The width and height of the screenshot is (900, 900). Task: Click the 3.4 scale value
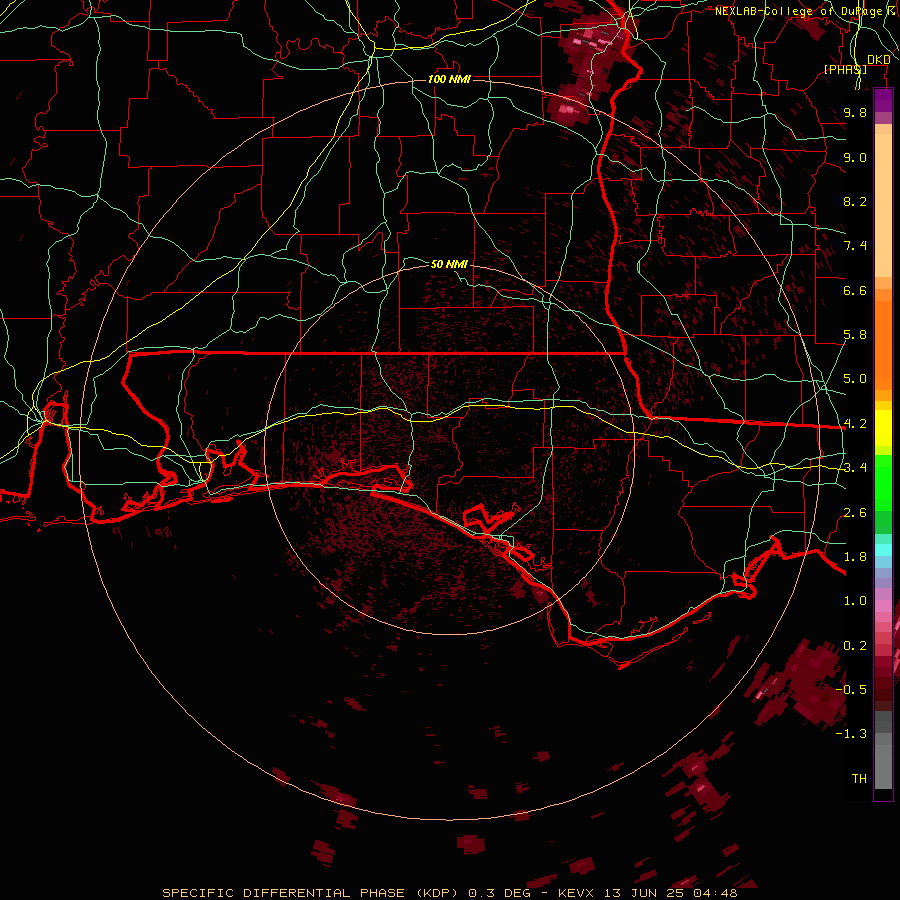tap(855, 468)
